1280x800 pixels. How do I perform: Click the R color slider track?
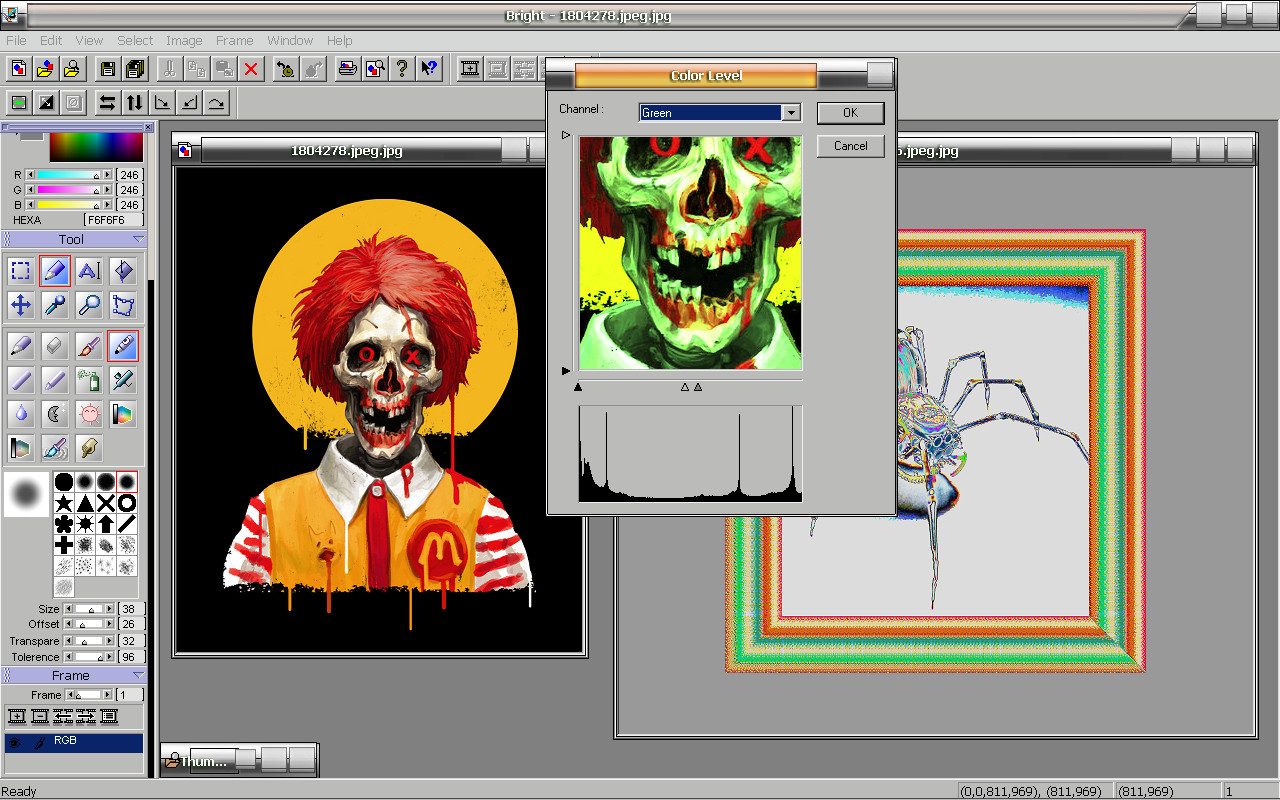coord(70,175)
